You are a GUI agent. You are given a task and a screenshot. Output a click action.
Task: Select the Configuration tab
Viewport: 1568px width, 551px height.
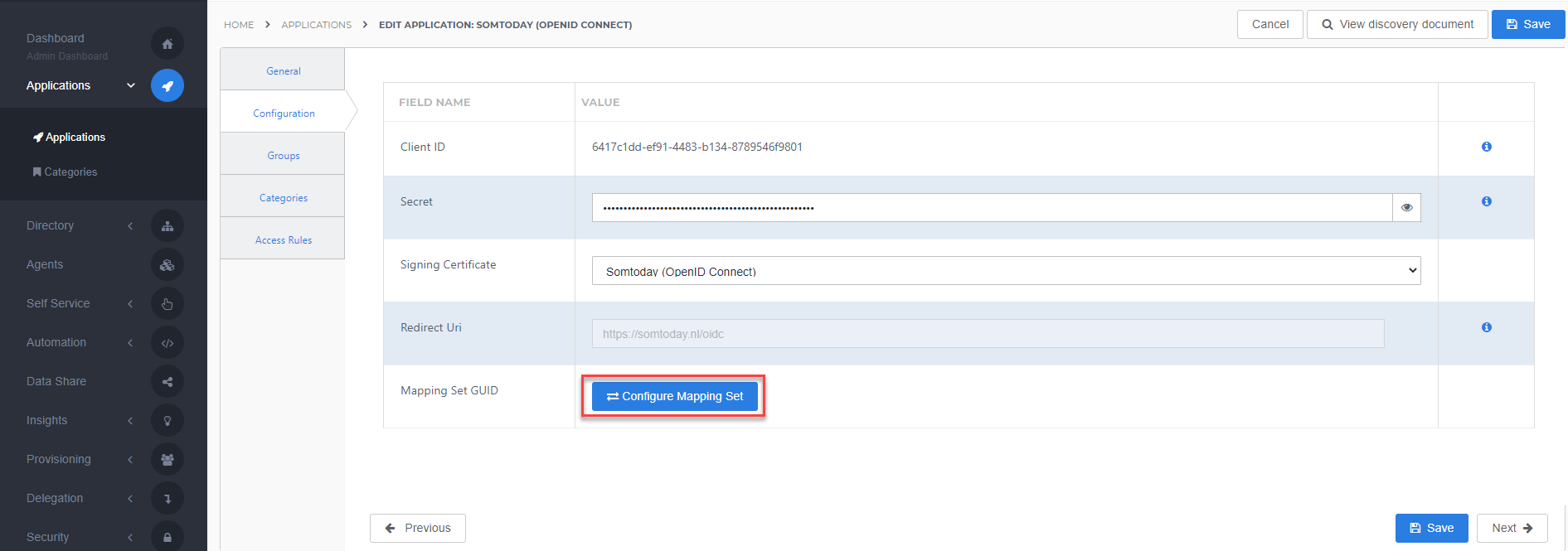pyautogui.click(x=283, y=112)
